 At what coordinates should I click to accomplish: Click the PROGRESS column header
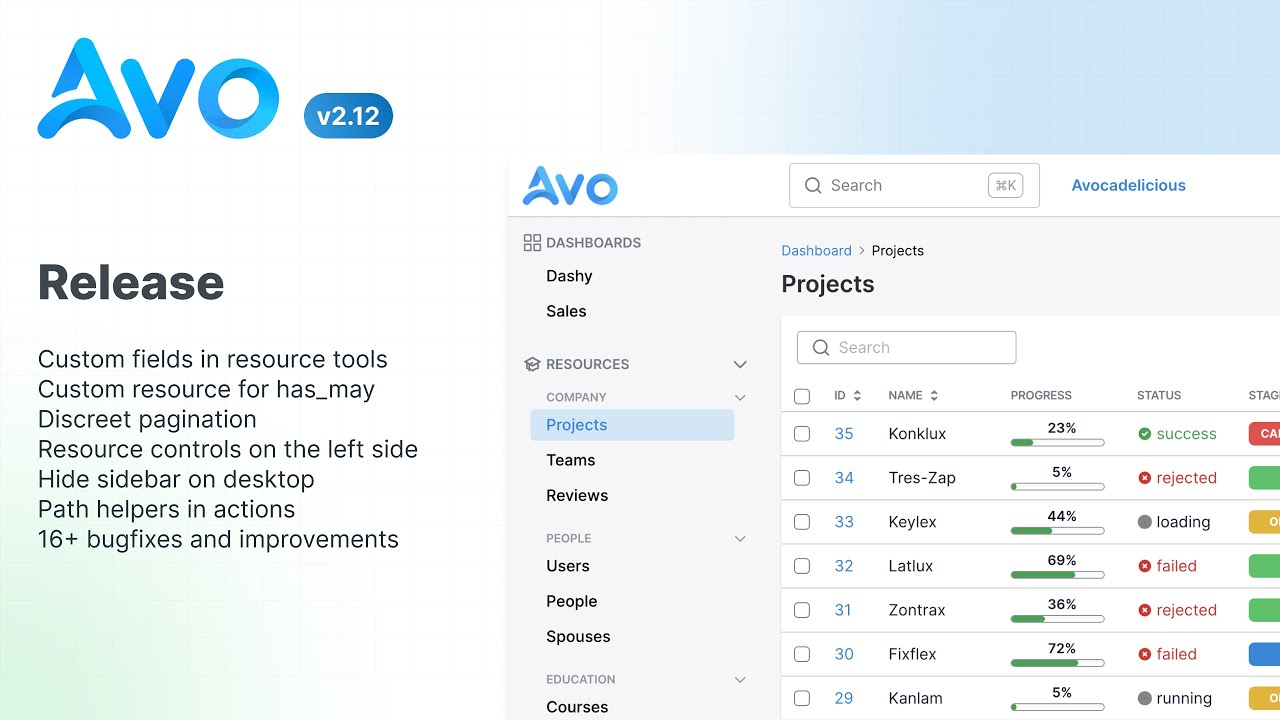click(1041, 396)
